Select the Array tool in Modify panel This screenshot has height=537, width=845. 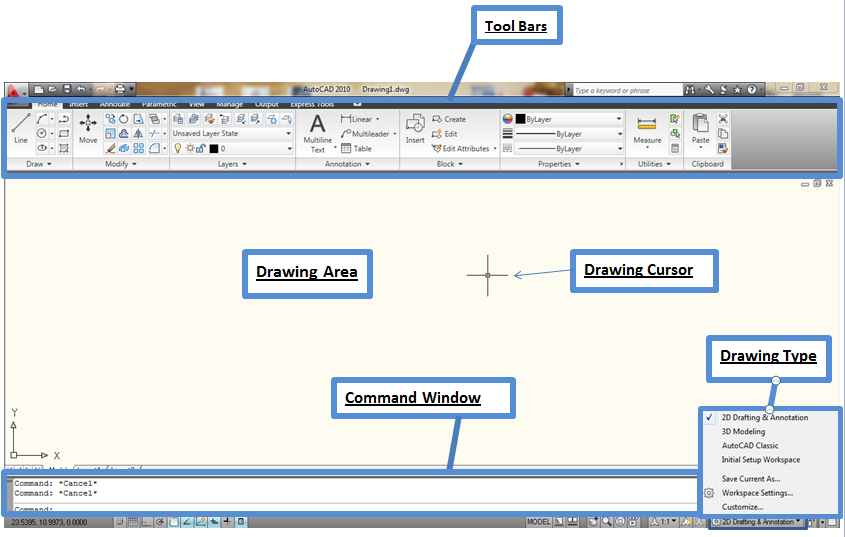click(x=138, y=148)
